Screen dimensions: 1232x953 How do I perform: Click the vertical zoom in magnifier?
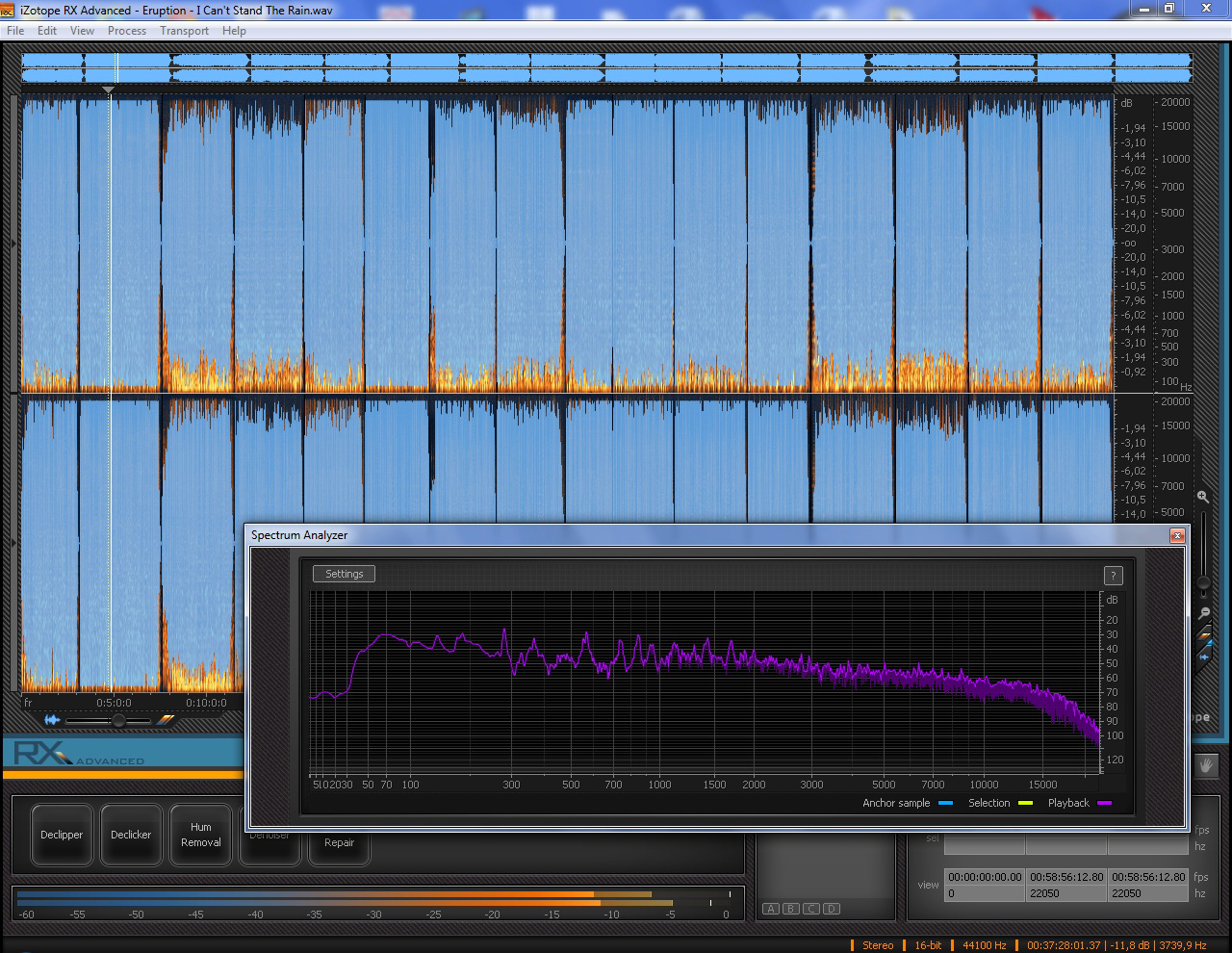click(x=1203, y=497)
